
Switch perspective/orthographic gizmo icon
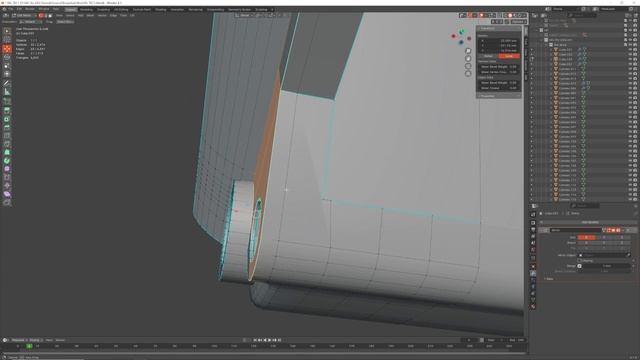[468, 73]
